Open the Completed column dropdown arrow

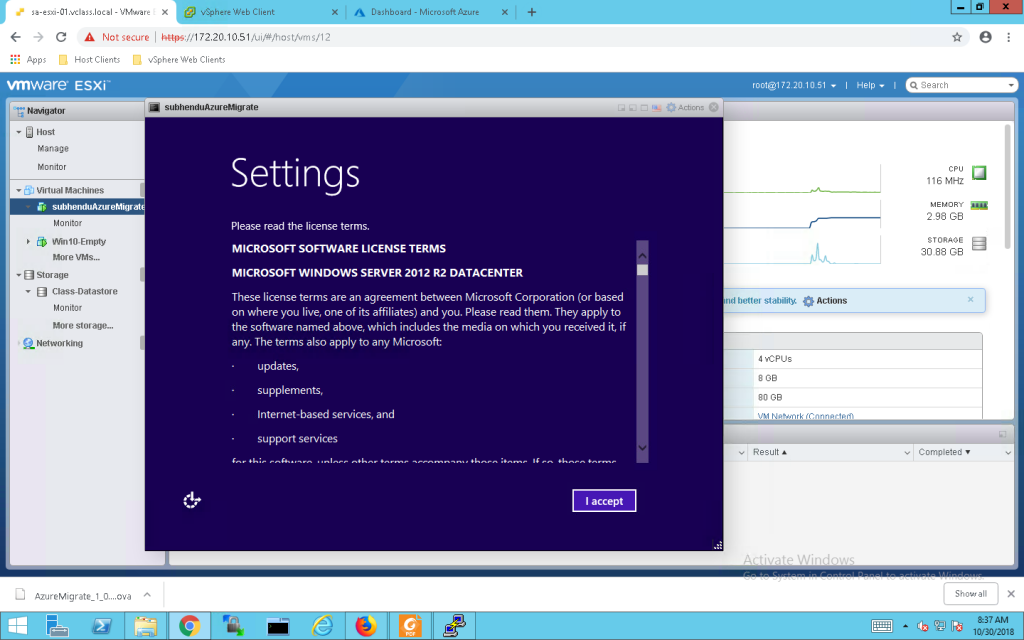1008,453
